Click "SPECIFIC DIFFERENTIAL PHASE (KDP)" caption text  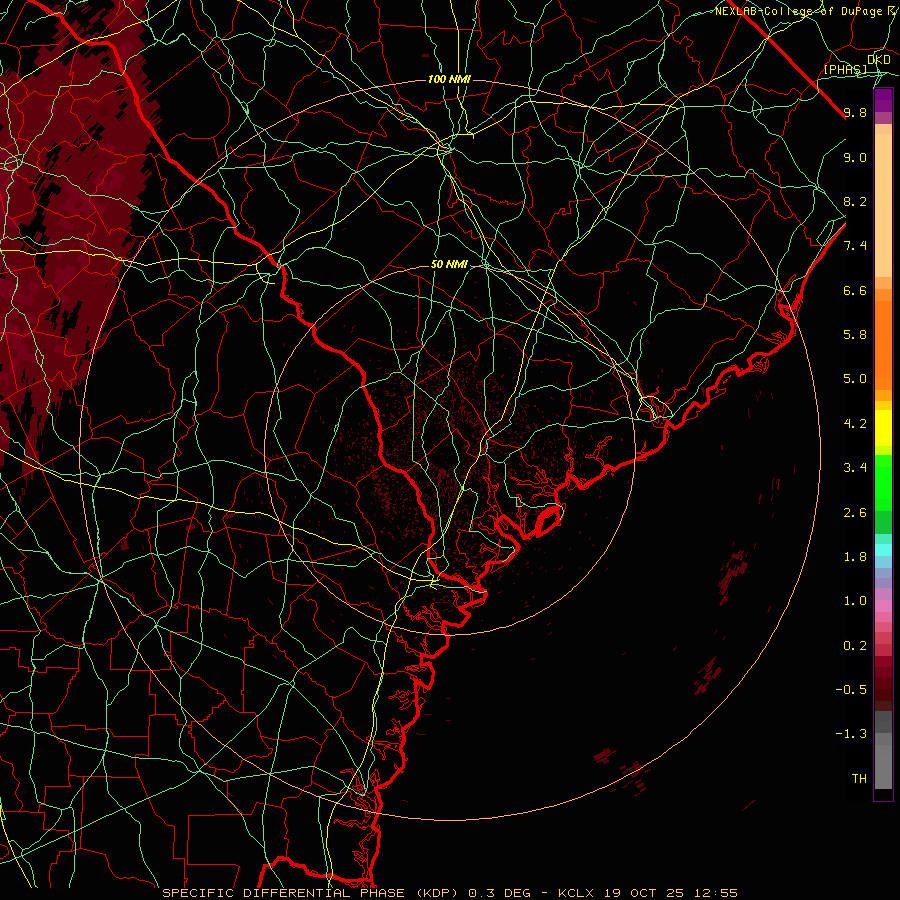[312, 893]
